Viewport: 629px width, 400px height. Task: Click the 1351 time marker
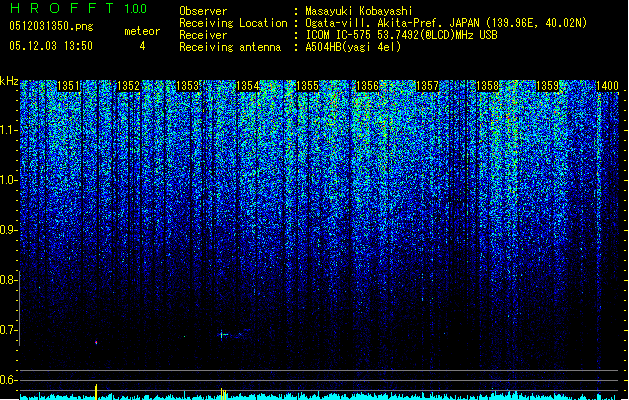69,86
